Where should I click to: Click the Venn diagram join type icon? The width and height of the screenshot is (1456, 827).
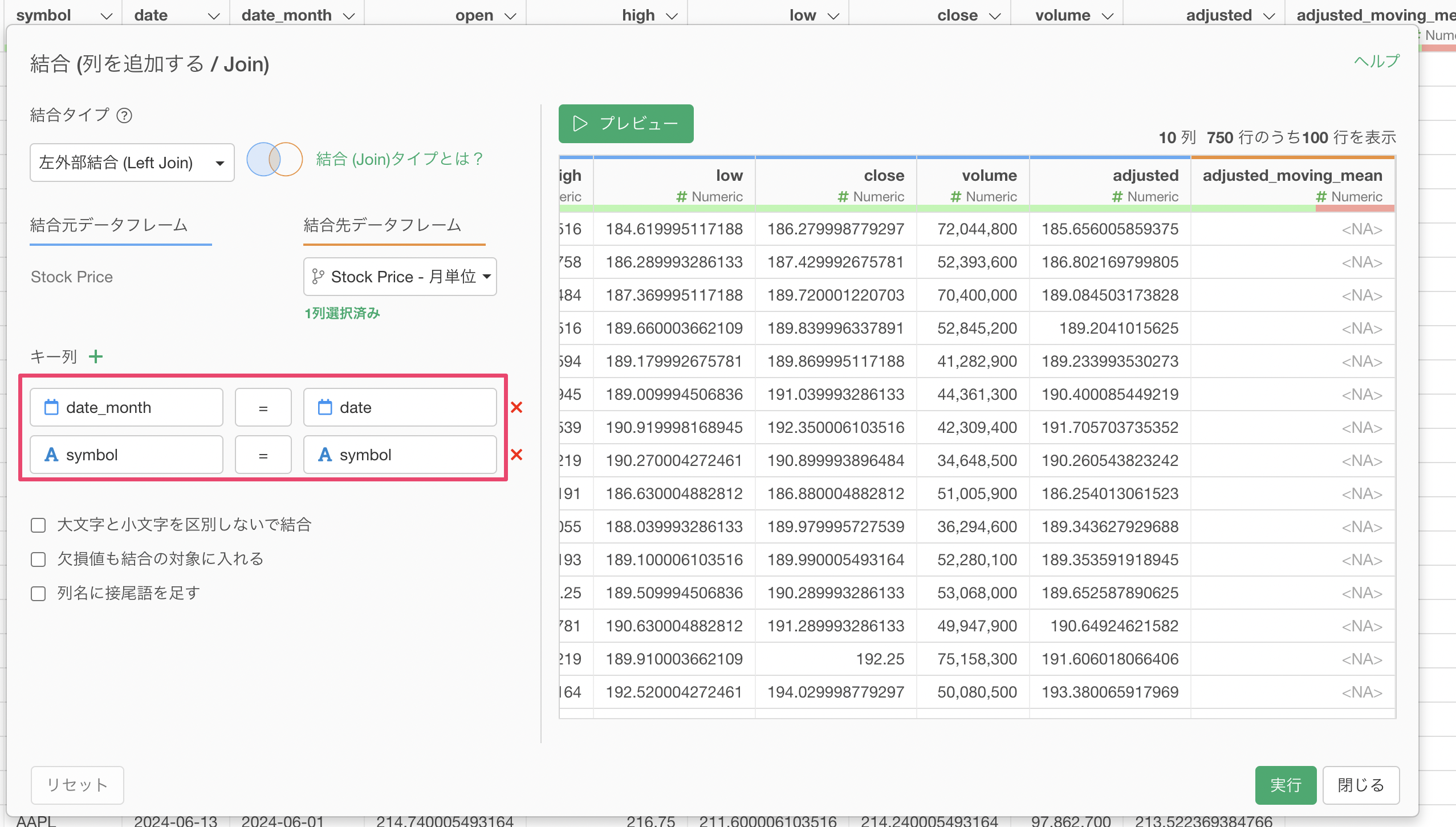point(274,159)
